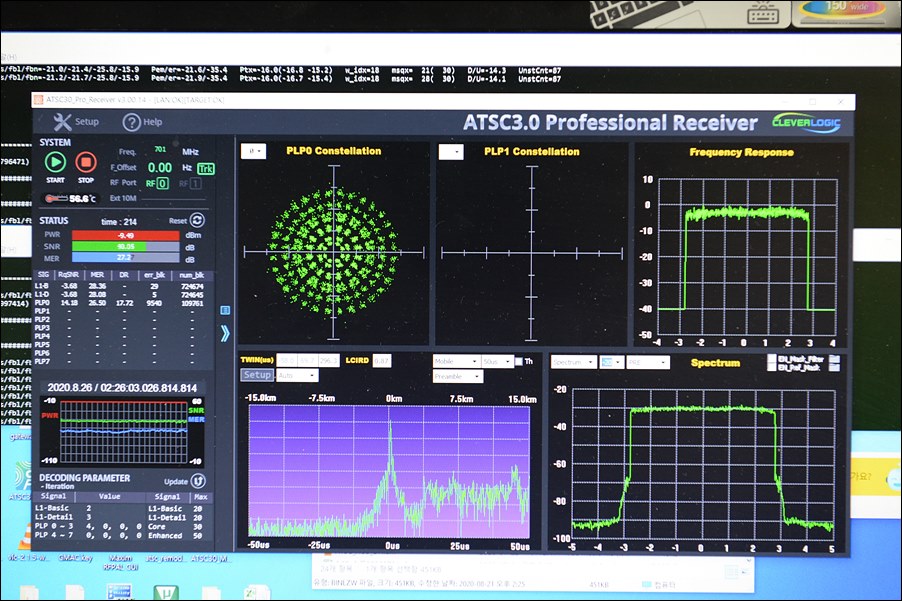Viewport: 902px width, 601px height.
Task: Click the L1-Basic iteration value 2
Action: [89, 508]
